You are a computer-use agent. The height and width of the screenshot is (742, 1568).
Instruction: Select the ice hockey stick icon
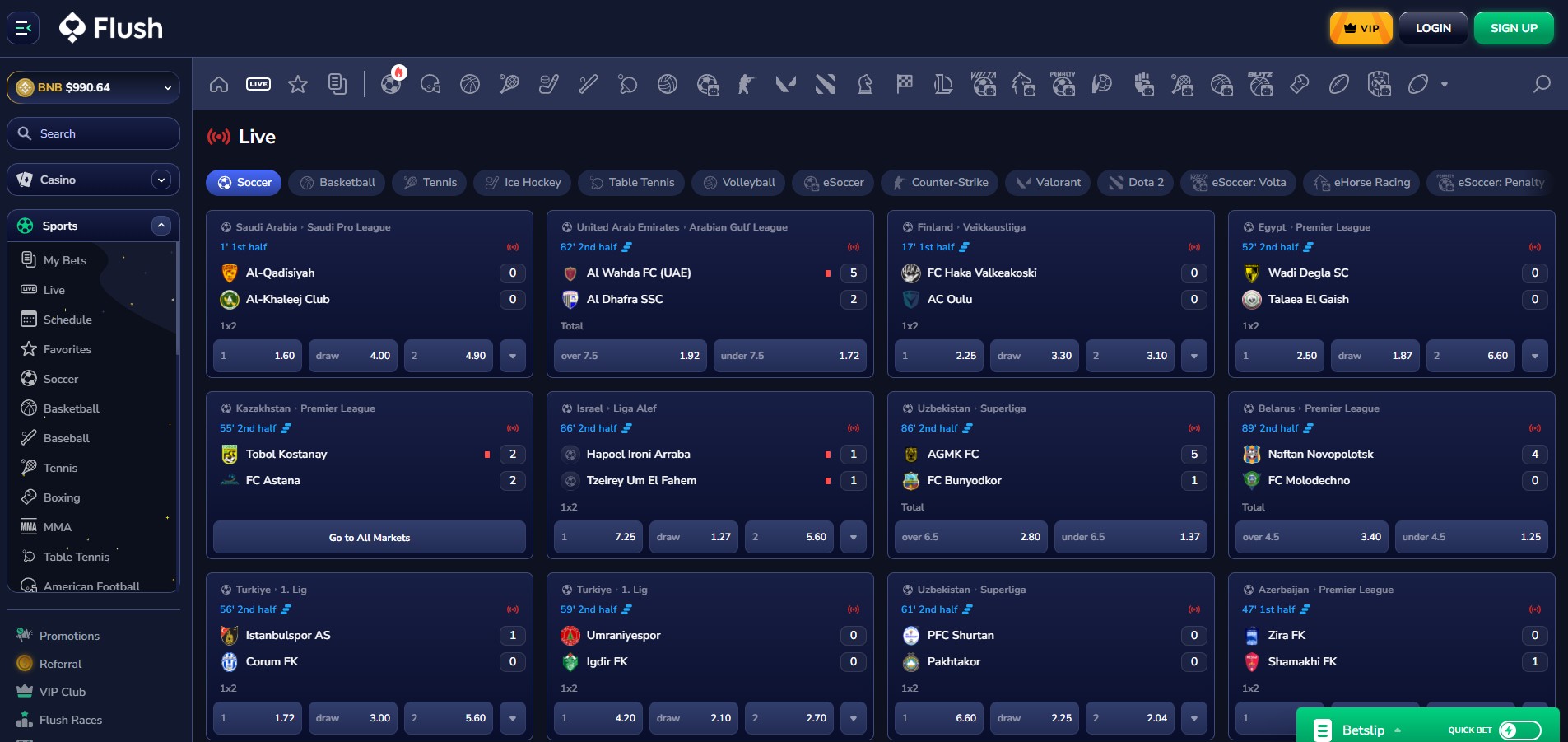(549, 84)
